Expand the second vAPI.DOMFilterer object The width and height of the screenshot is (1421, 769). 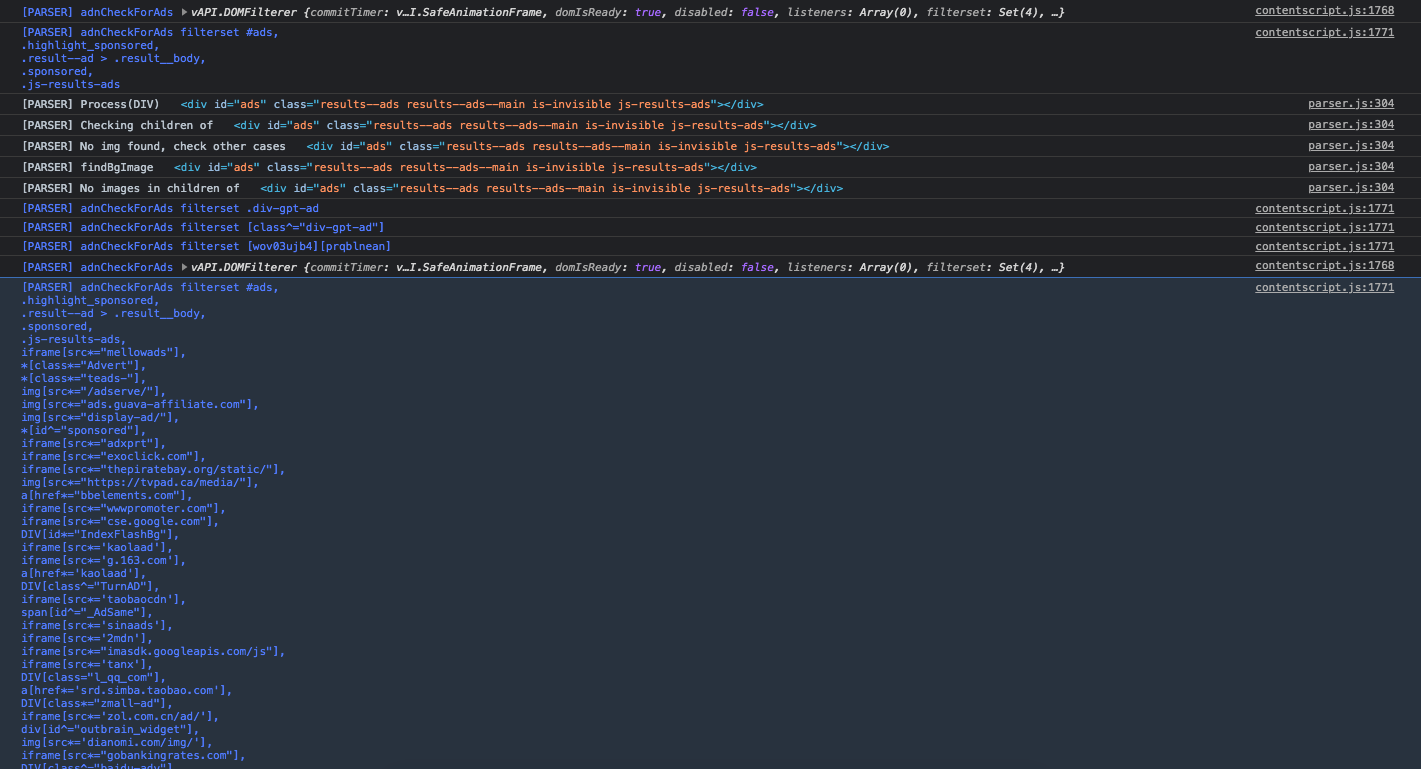(x=184, y=266)
